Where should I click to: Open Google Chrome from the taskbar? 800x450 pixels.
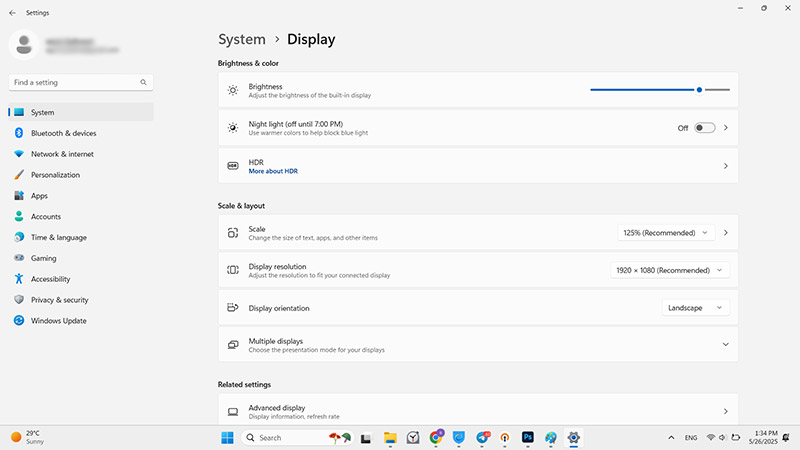coord(436,438)
